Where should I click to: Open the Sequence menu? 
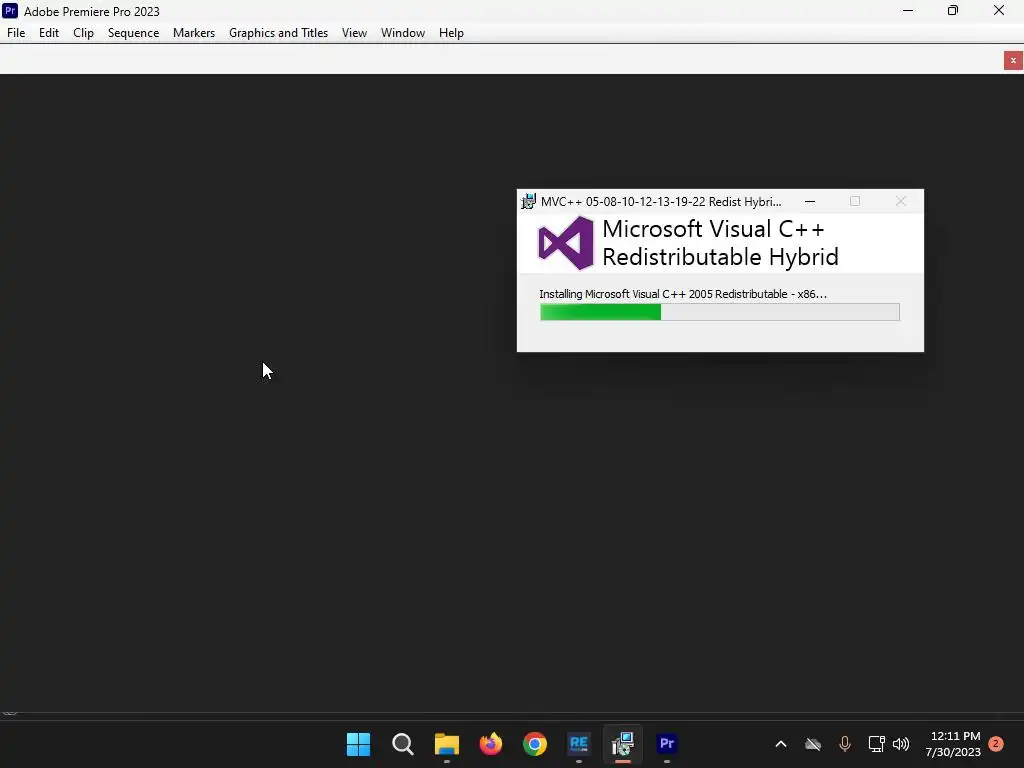point(133,33)
